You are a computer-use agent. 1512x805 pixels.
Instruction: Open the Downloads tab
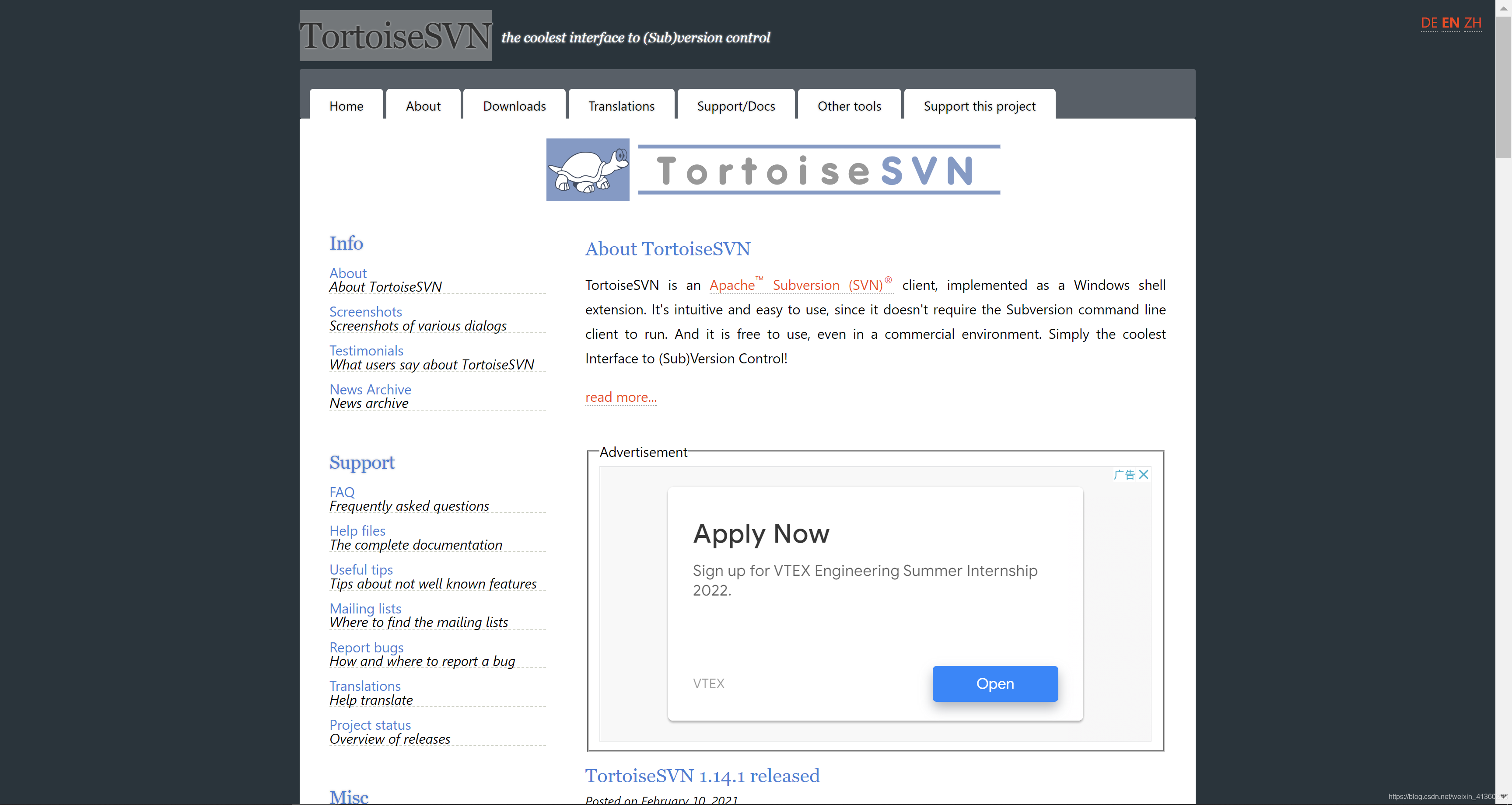click(514, 106)
